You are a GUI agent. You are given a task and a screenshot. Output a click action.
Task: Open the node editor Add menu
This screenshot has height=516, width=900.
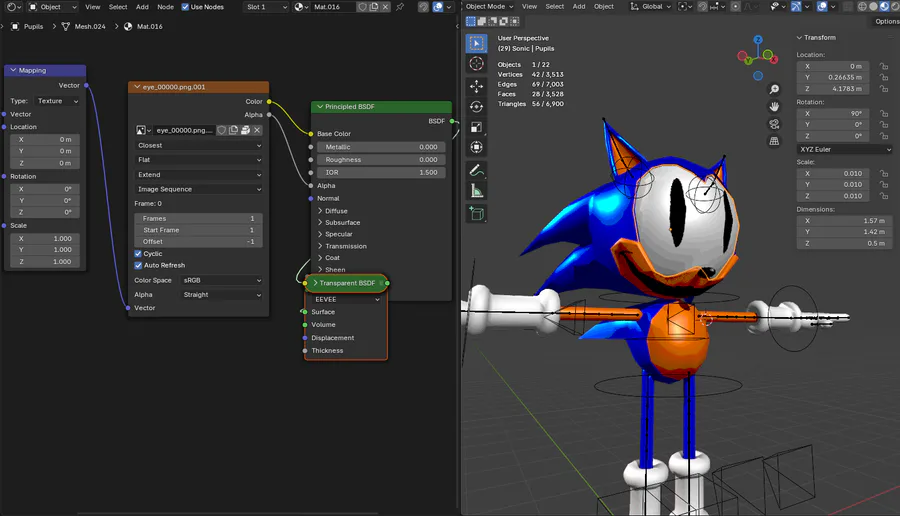pos(142,7)
